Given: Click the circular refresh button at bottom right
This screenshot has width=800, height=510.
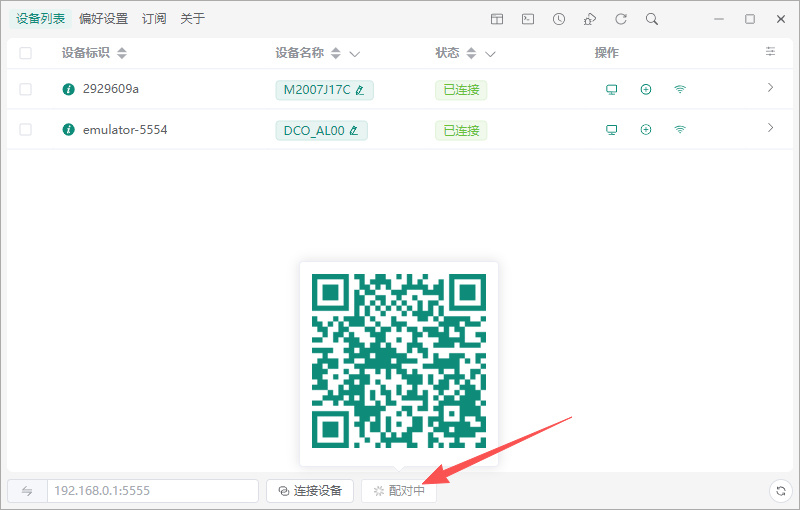Looking at the screenshot, I should tap(781, 491).
